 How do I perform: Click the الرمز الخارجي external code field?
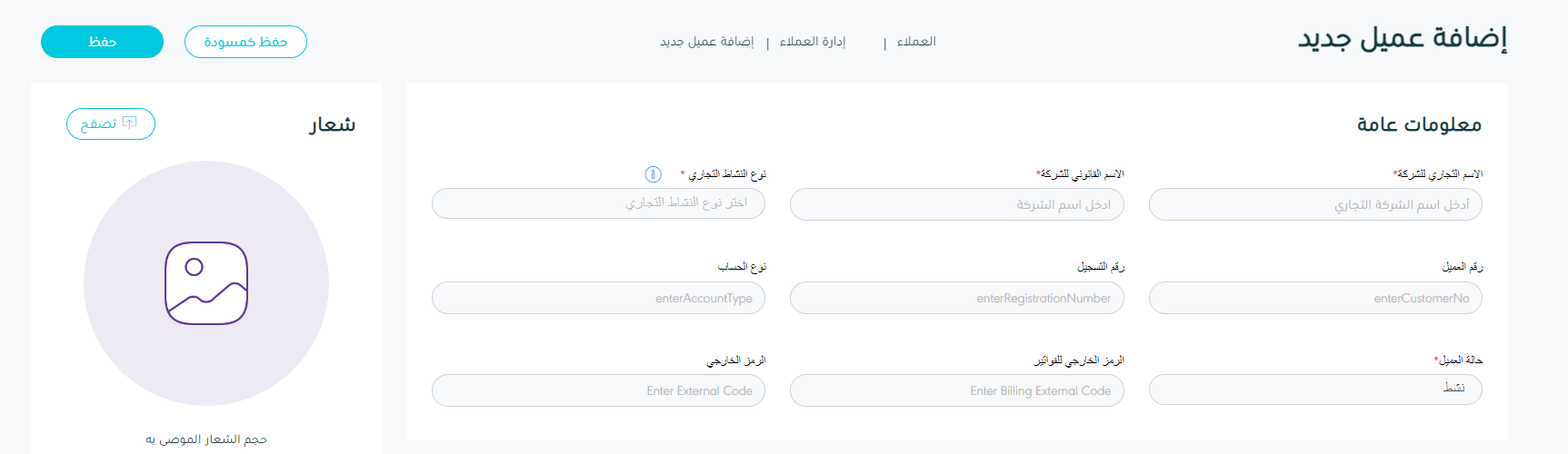598,390
